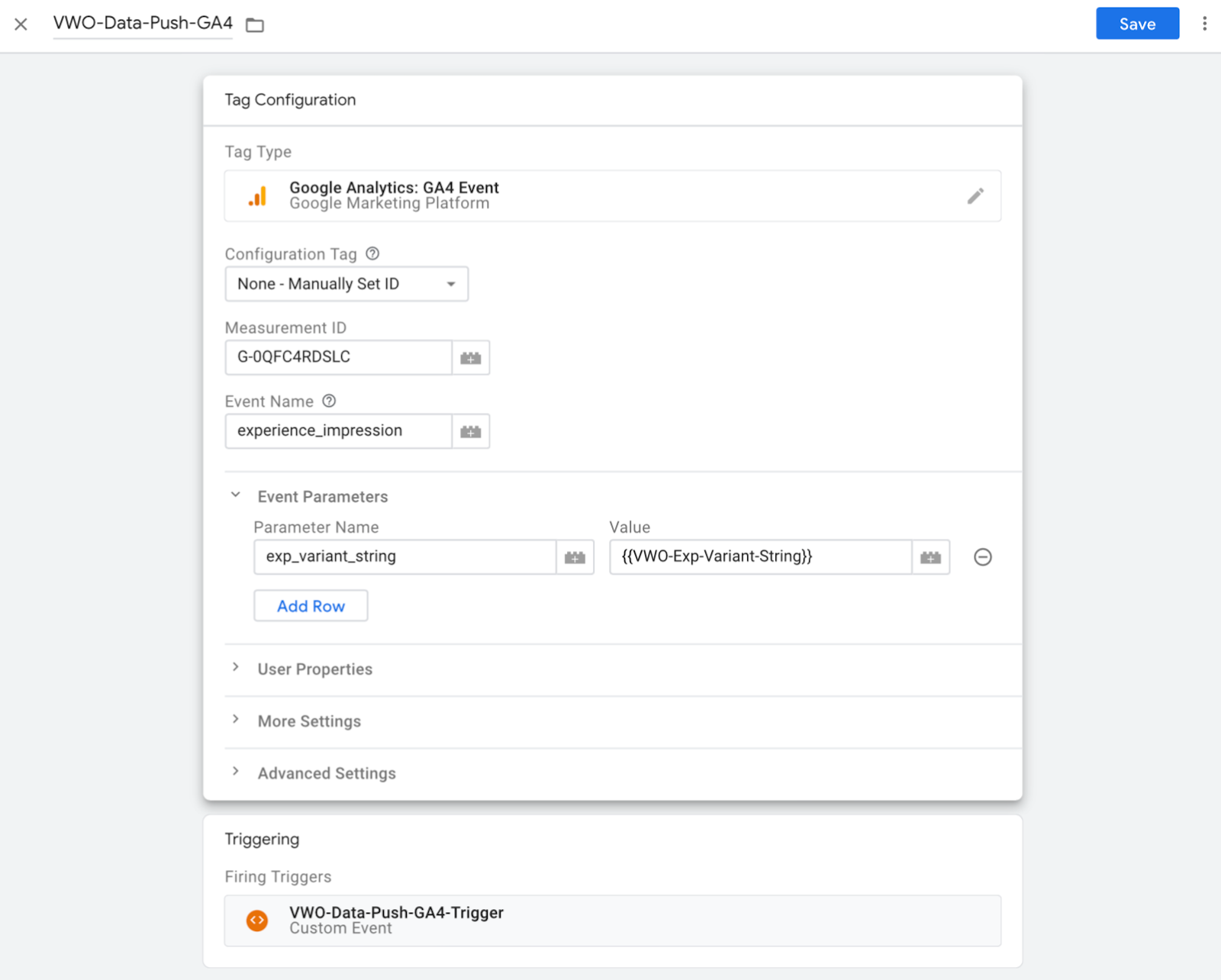The height and width of the screenshot is (980, 1221).
Task: Click the custom event trigger icon
Action: 257,920
